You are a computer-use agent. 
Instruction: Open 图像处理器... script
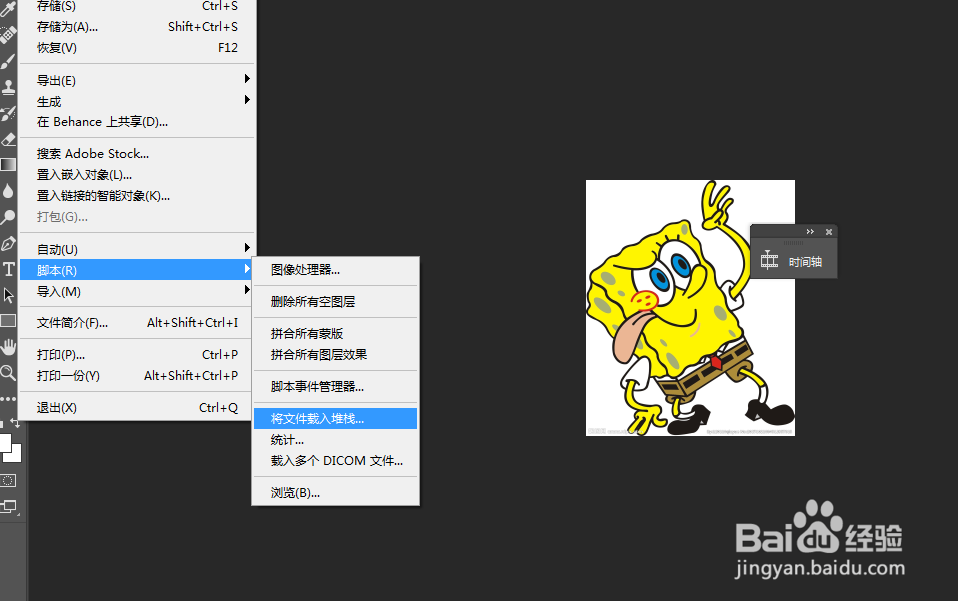pyautogui.click(x=335, y=269)
